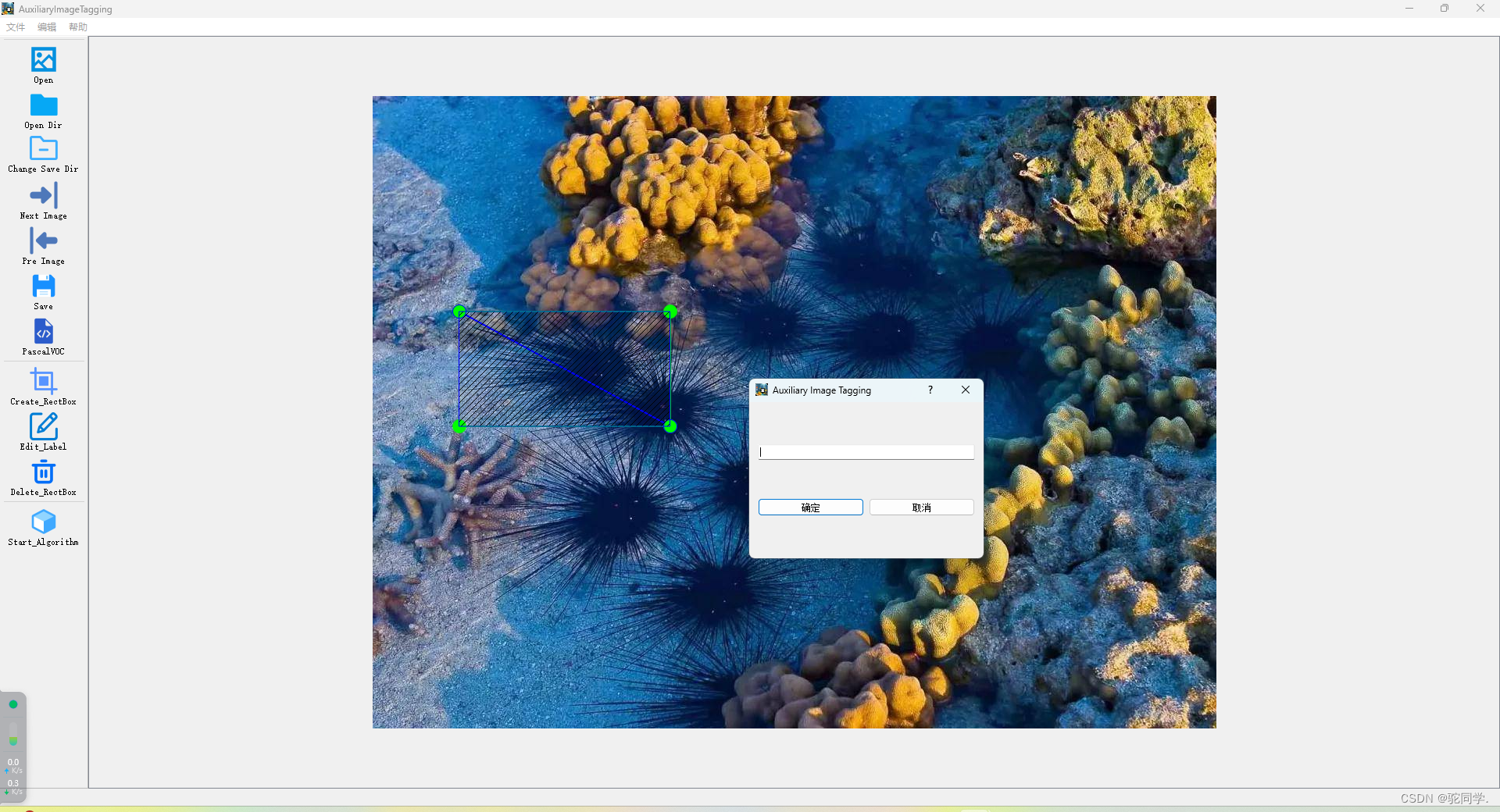Restore down the main window
Viewport: 1500px width, 812px height.
coord(1445,9)
